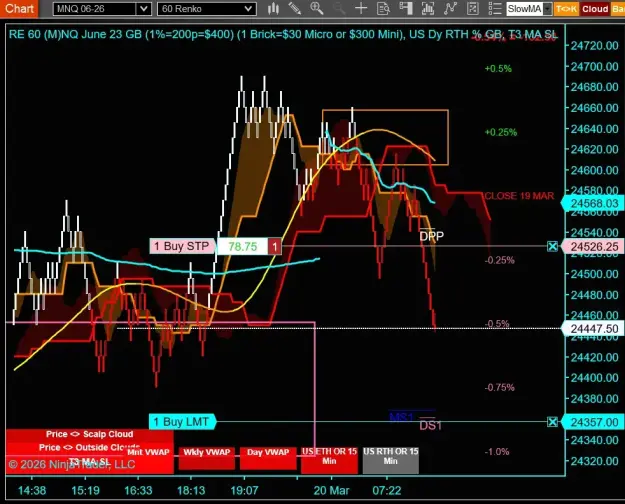625x504 pixels.
Task: Open the indicators line-graph icon
Action: [x=450, y=8]
